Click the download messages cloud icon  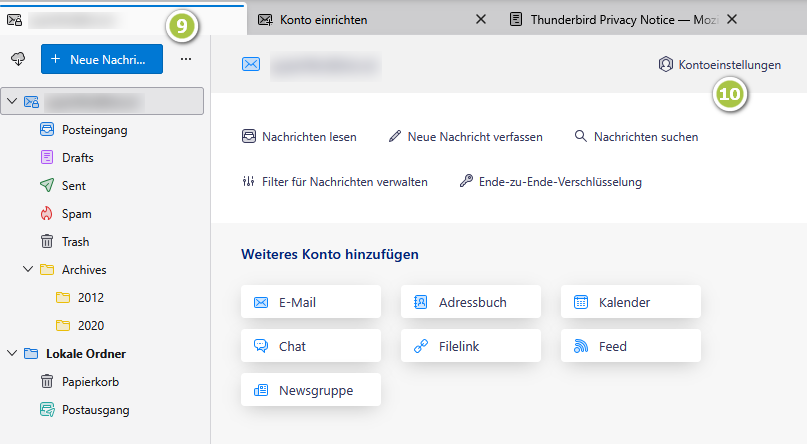[x=18, y=59]
